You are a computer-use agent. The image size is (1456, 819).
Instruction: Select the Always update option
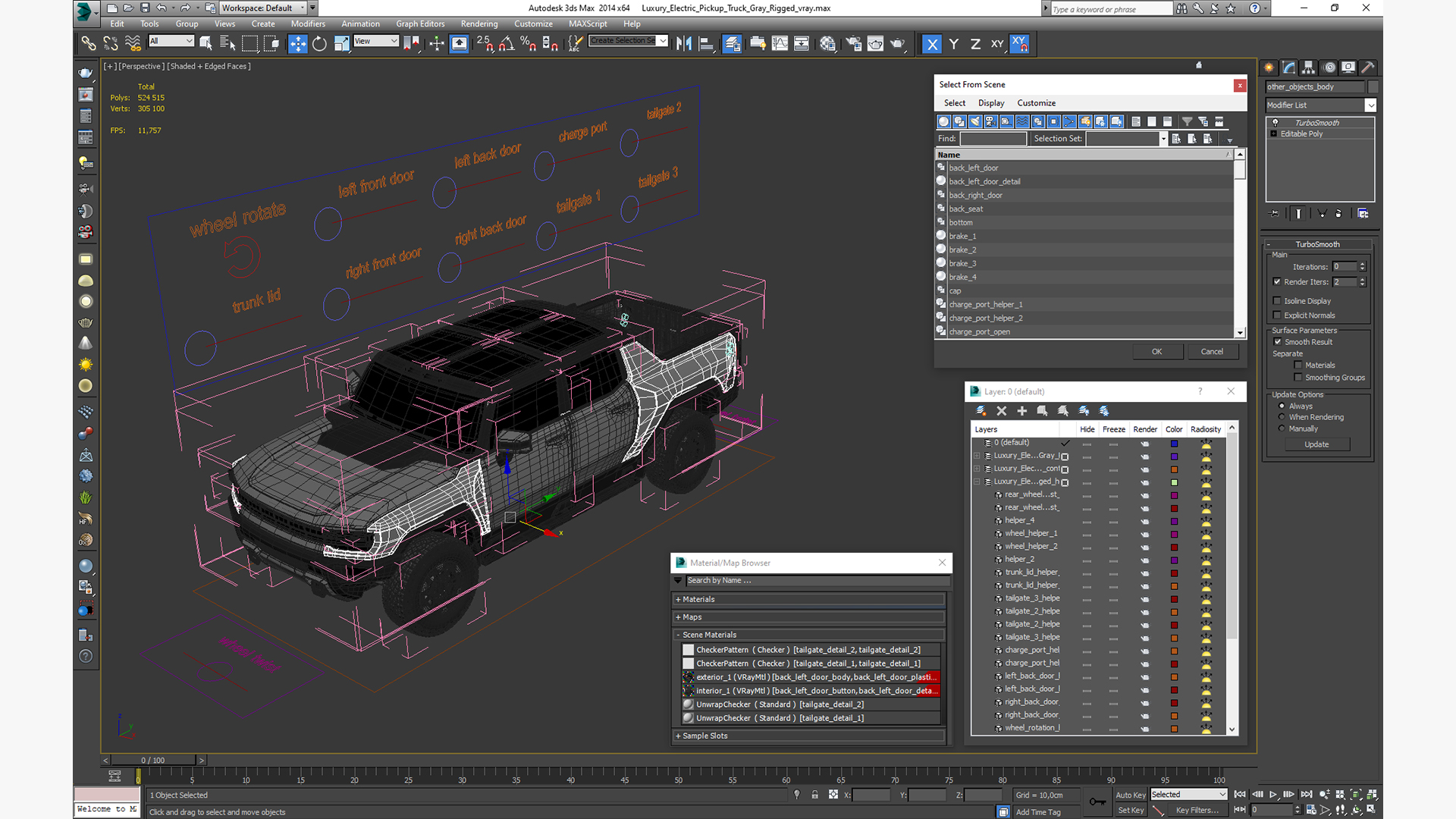[x=1282, y=406]
